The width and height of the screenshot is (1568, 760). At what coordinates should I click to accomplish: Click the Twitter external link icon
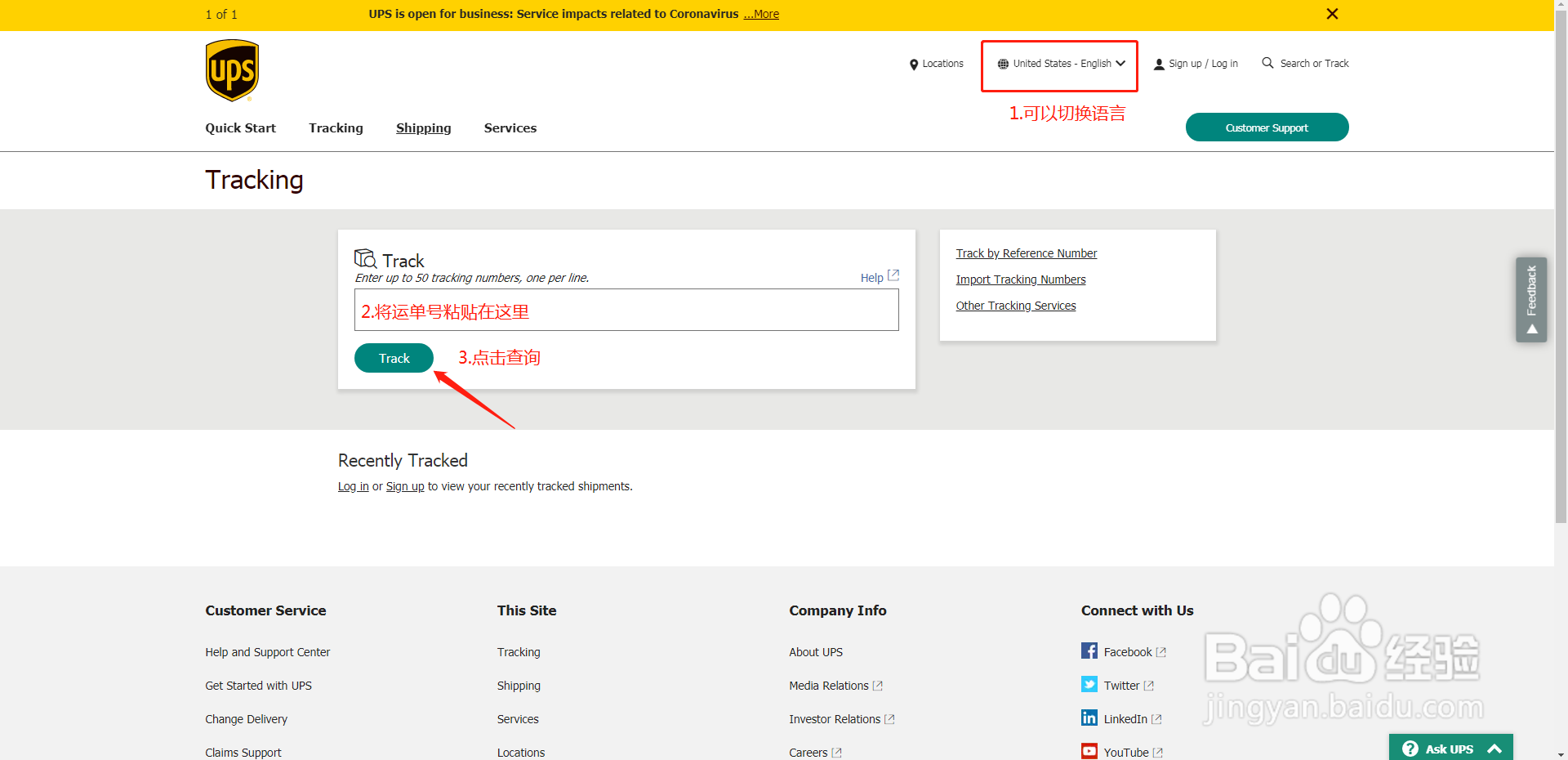[1149, 686]
